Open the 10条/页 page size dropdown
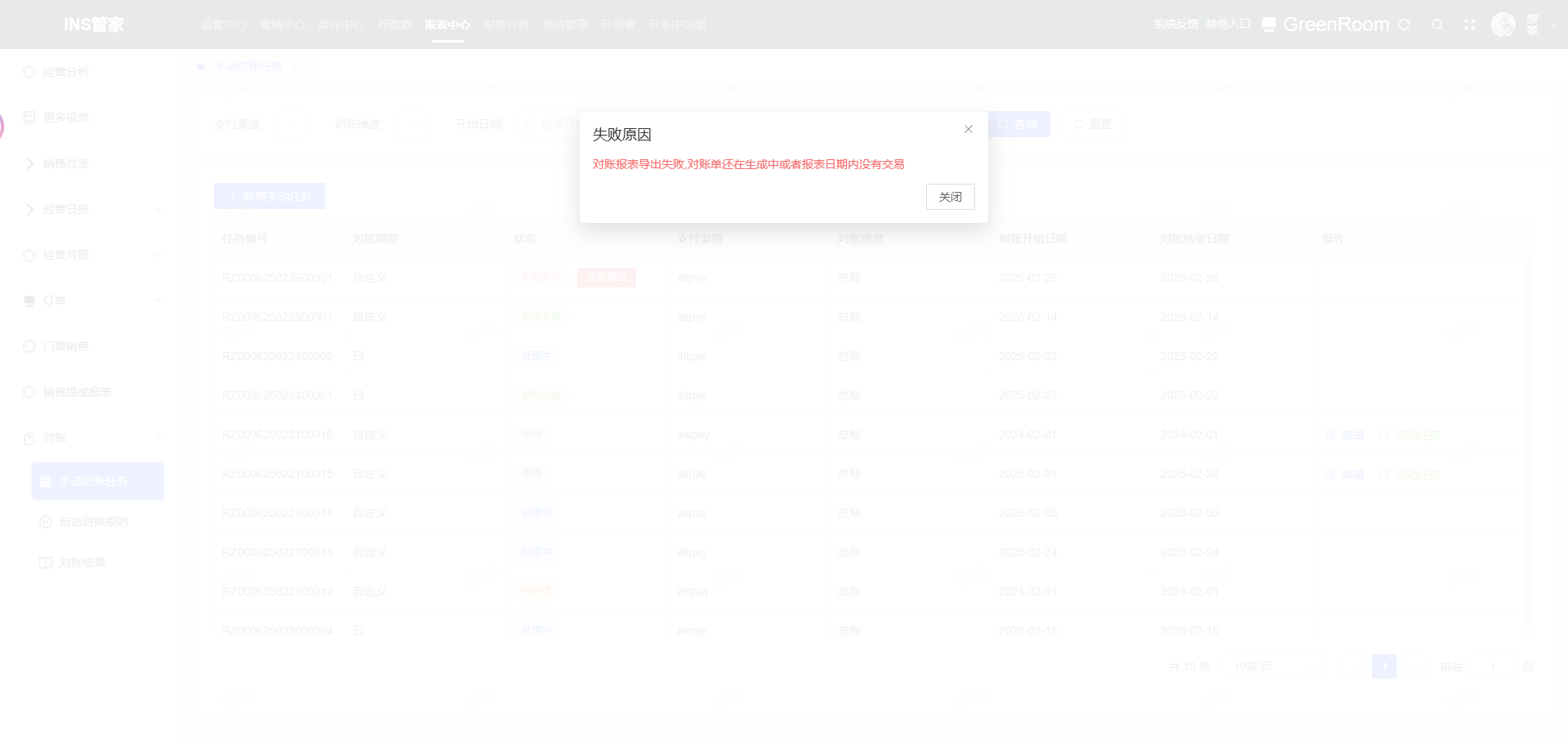 [x=1275, y=666]
